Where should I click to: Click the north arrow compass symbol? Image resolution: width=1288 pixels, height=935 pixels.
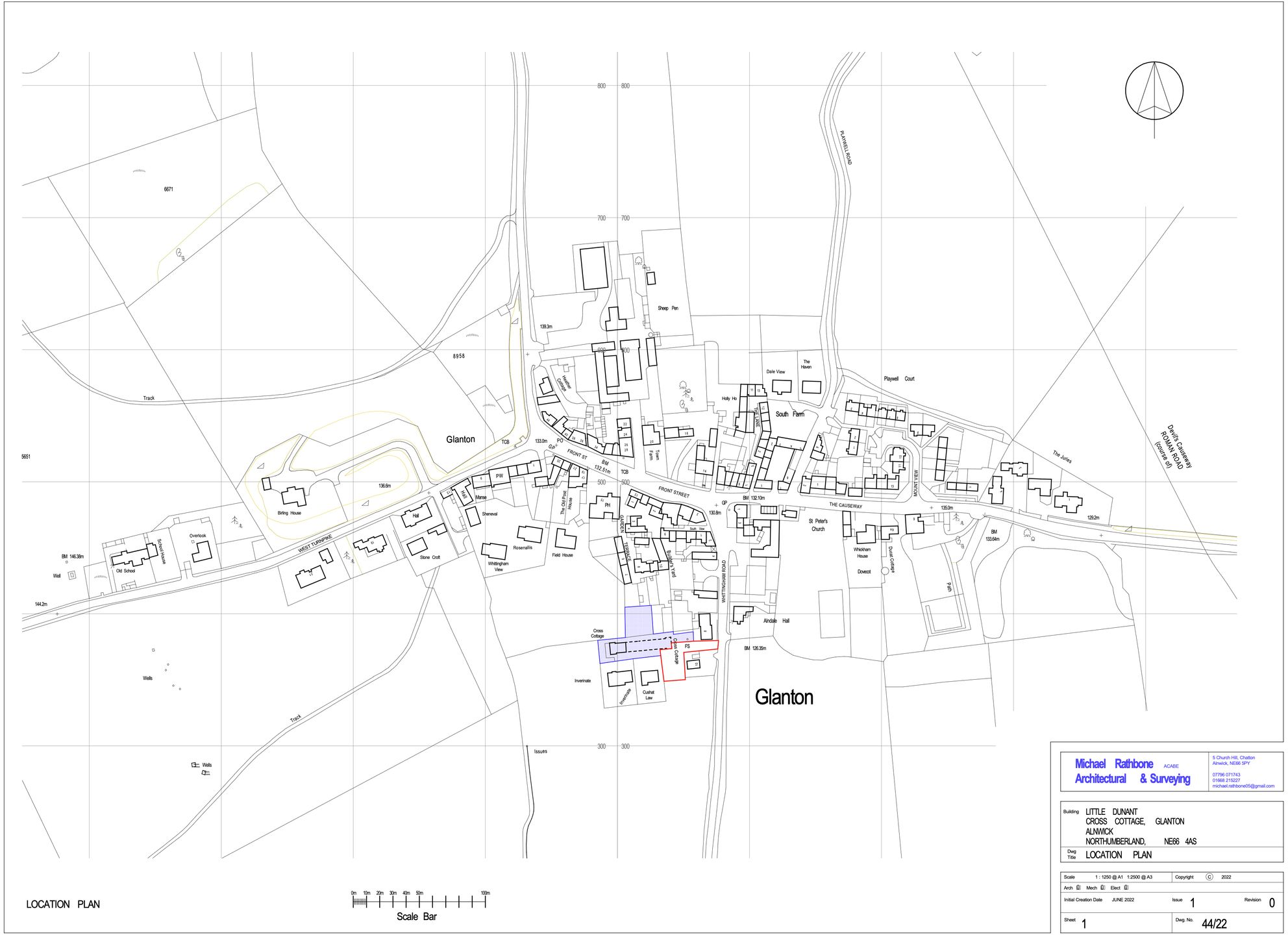click(x=1154, y=91)
